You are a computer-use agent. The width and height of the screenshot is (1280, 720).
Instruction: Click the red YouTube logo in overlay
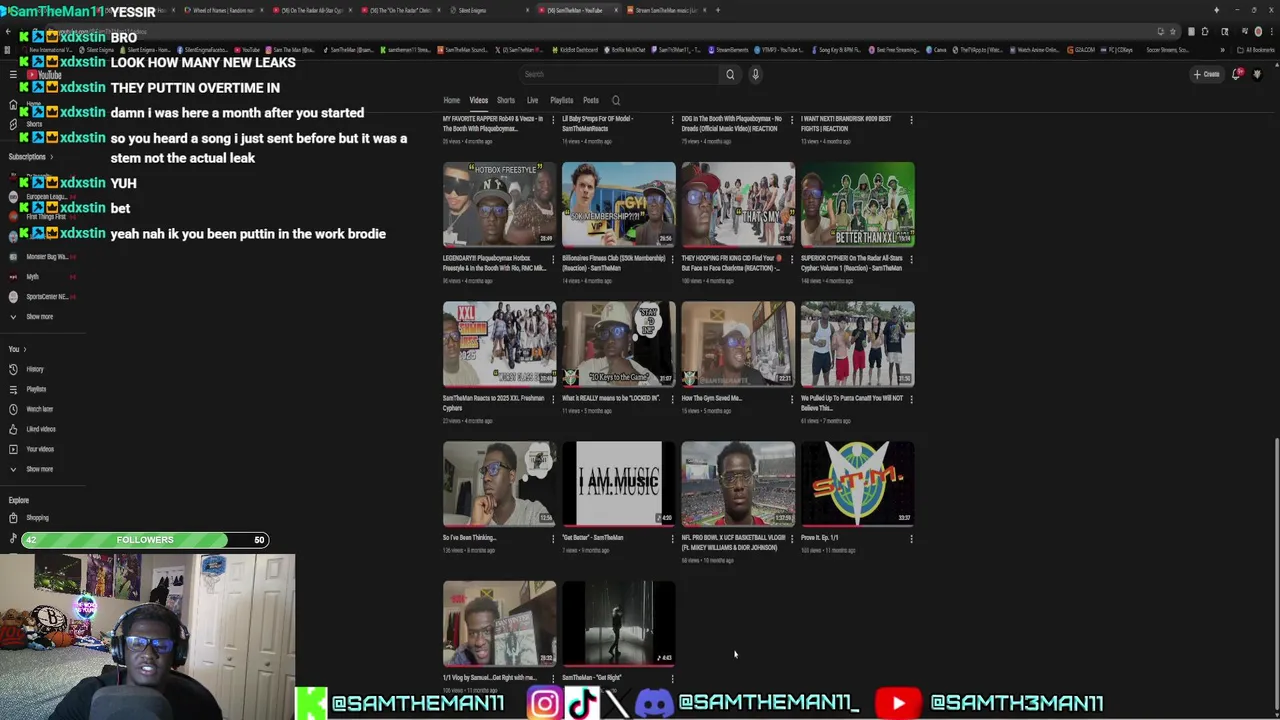898,703
